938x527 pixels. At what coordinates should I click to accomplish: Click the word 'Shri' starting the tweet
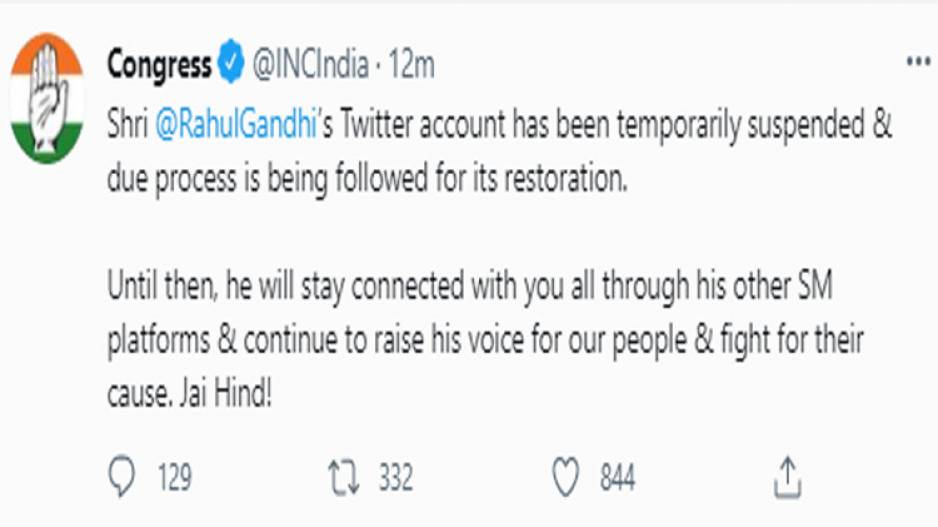click(127, 124)
